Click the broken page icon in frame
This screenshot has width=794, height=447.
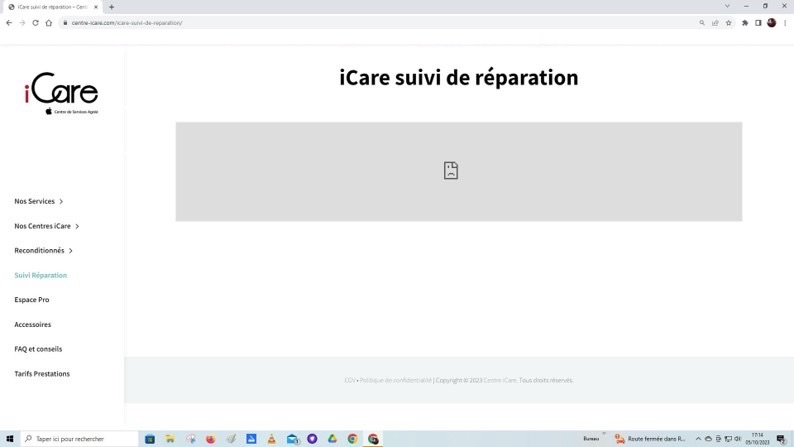(451, 171)
